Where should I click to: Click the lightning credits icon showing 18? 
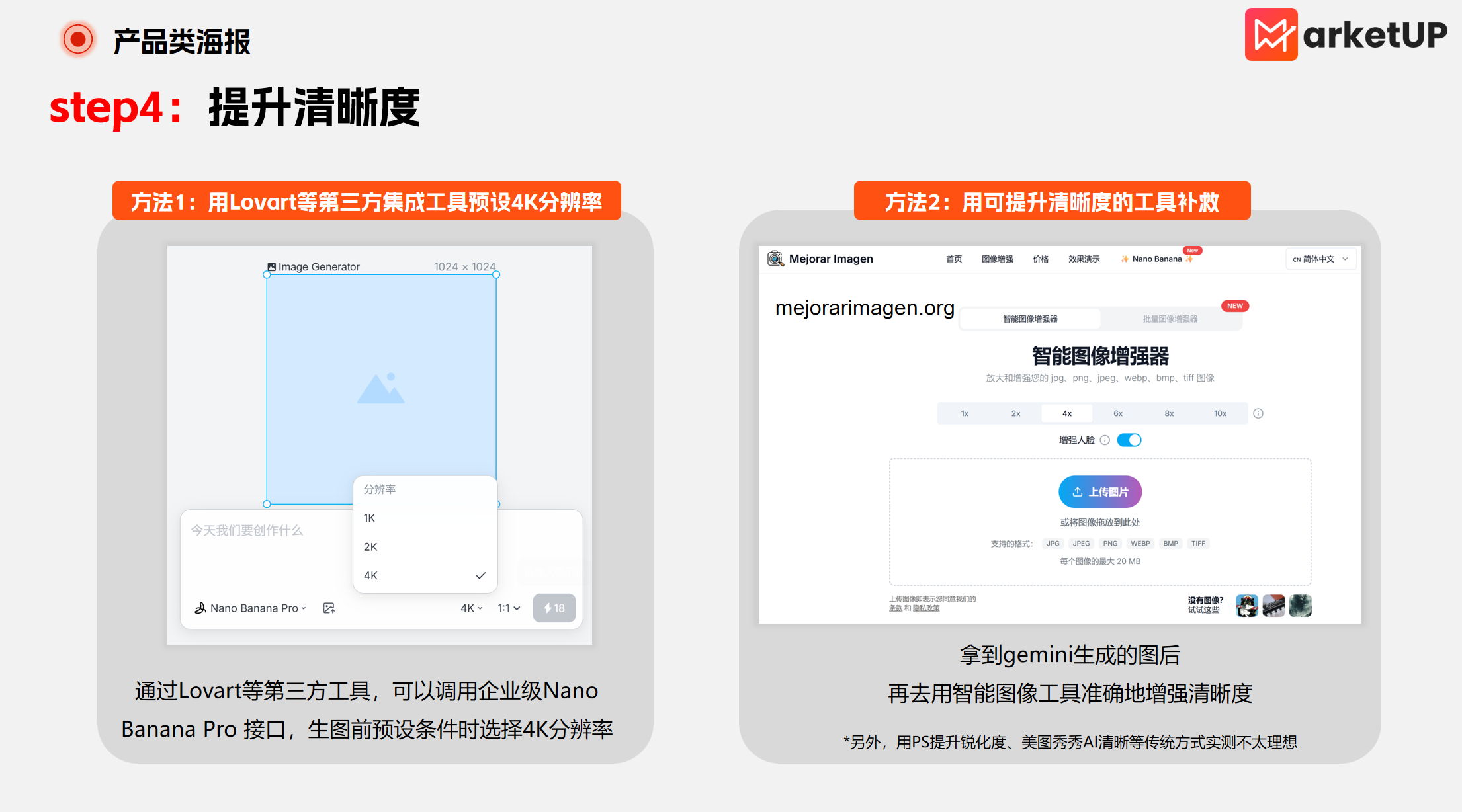[x=554, y=608]
